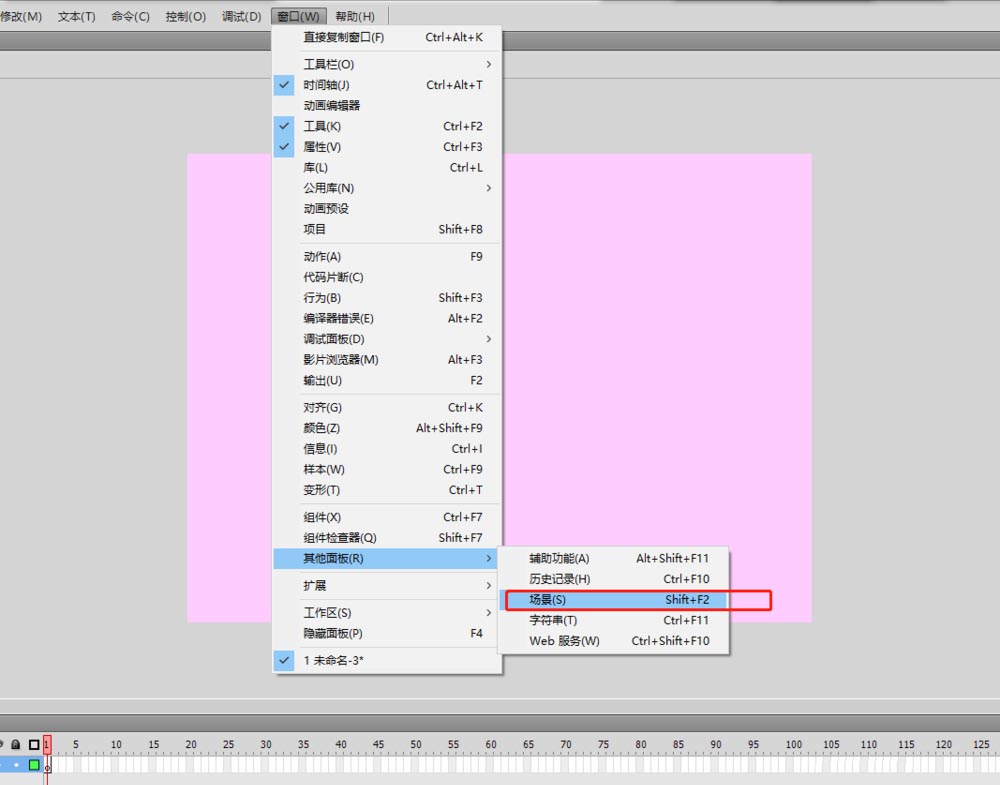Open the 信息(I) panel
Viewport: 1000px width, 785px height.
pyautogui.click(x=387, y=449)
